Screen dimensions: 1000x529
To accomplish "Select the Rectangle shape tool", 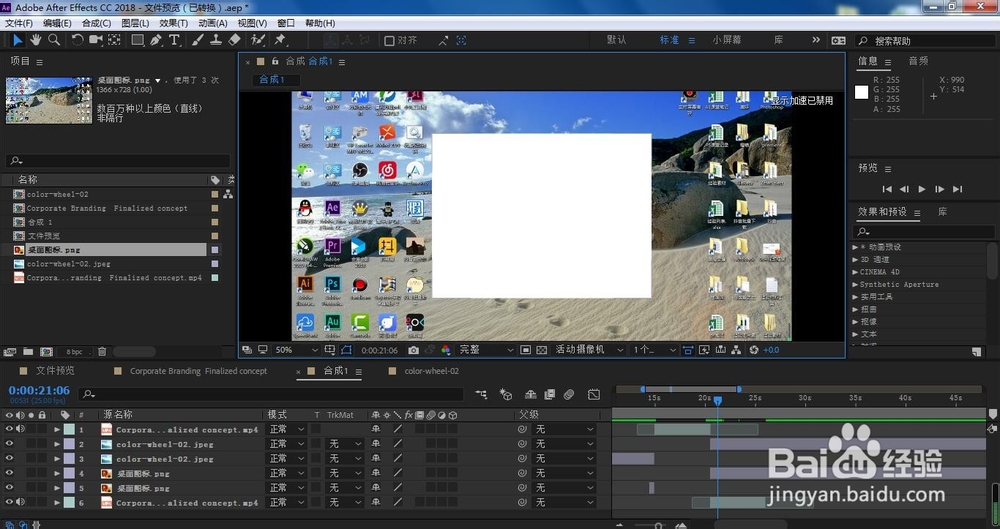I will click(137, 40).
